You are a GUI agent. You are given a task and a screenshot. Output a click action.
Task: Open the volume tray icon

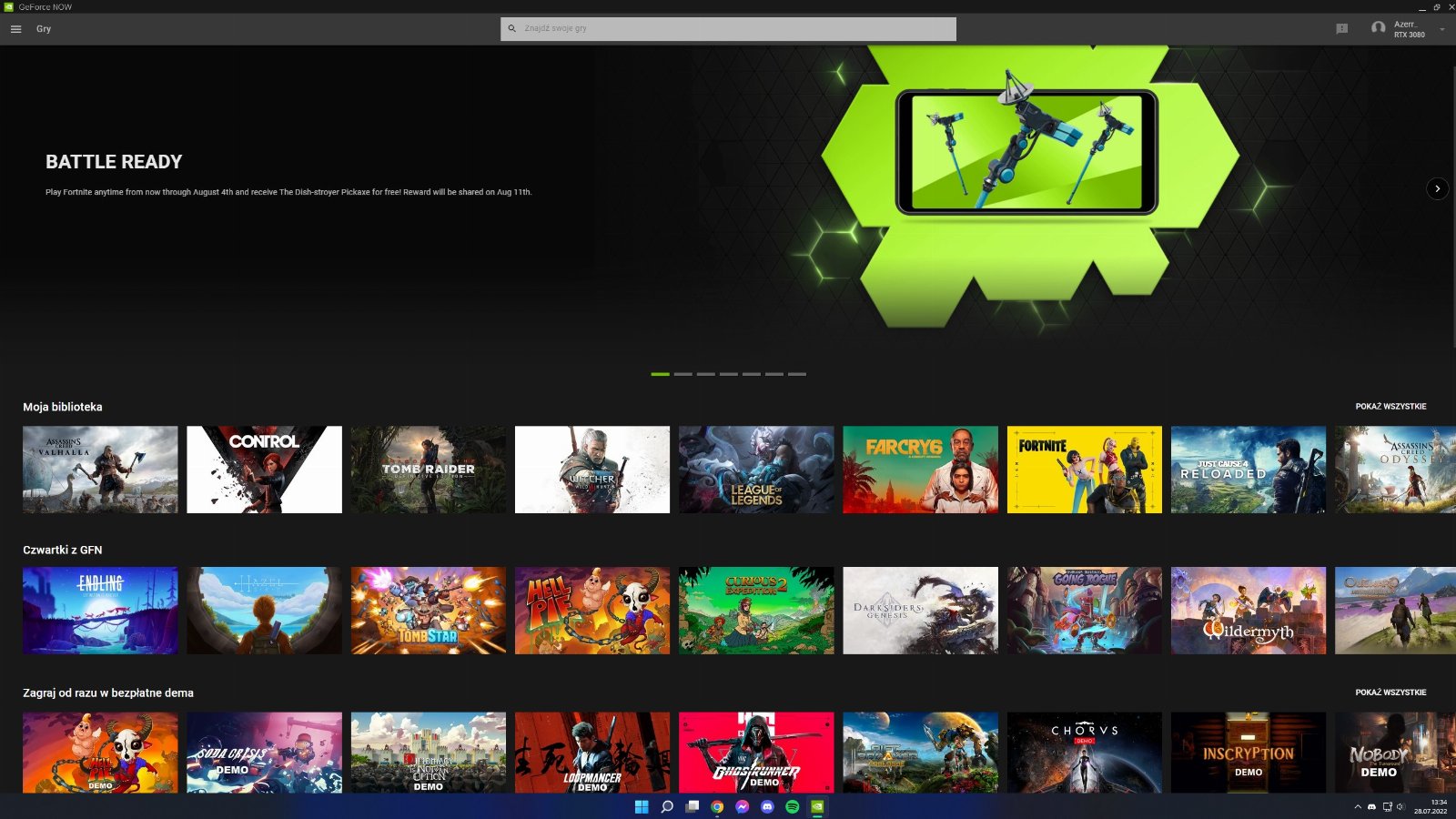click(1400, 806)
